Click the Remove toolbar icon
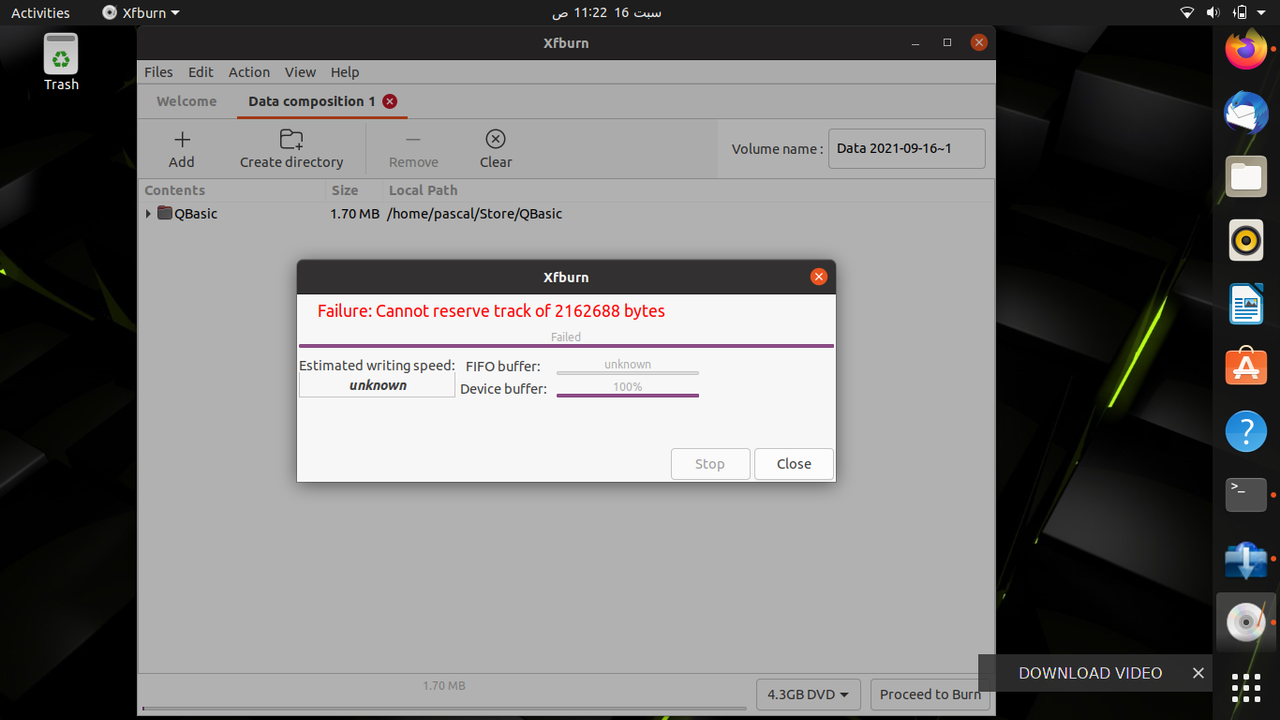 click(x=414, y=139)
